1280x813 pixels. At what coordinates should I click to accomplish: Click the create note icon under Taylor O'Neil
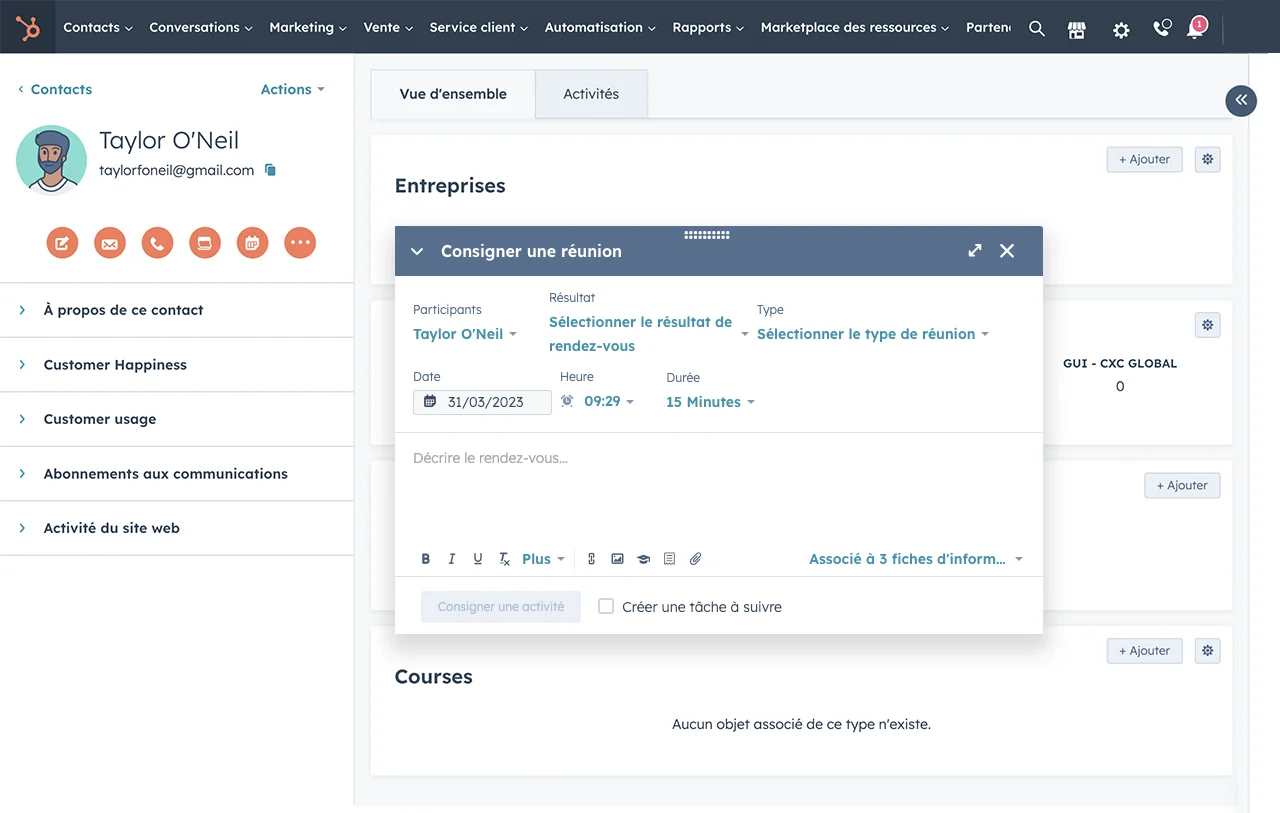click(x=62, y=242)
